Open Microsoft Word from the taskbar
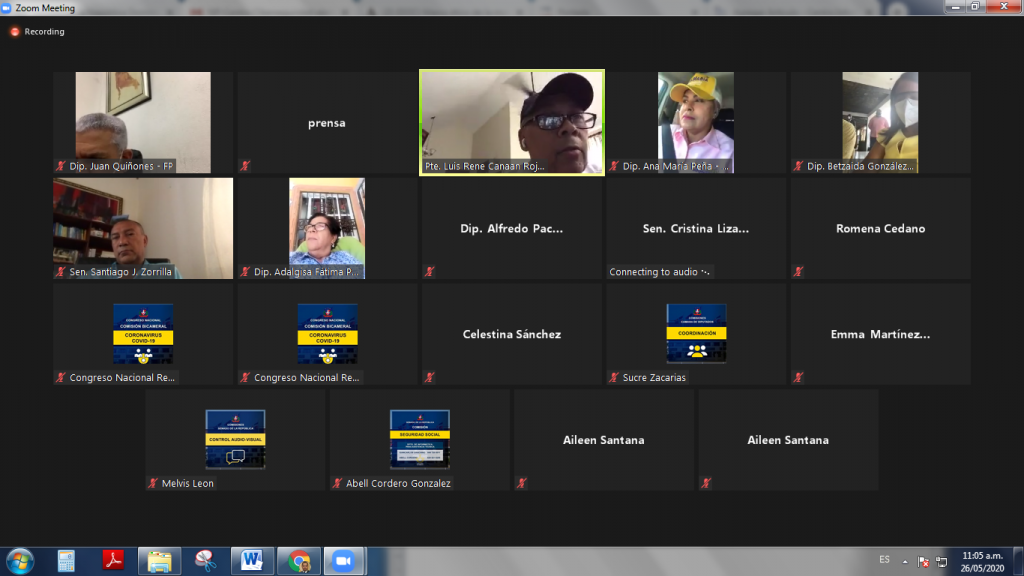This screenshot has height=576, width=1024. pyautogui.click(x=250, y=561)
